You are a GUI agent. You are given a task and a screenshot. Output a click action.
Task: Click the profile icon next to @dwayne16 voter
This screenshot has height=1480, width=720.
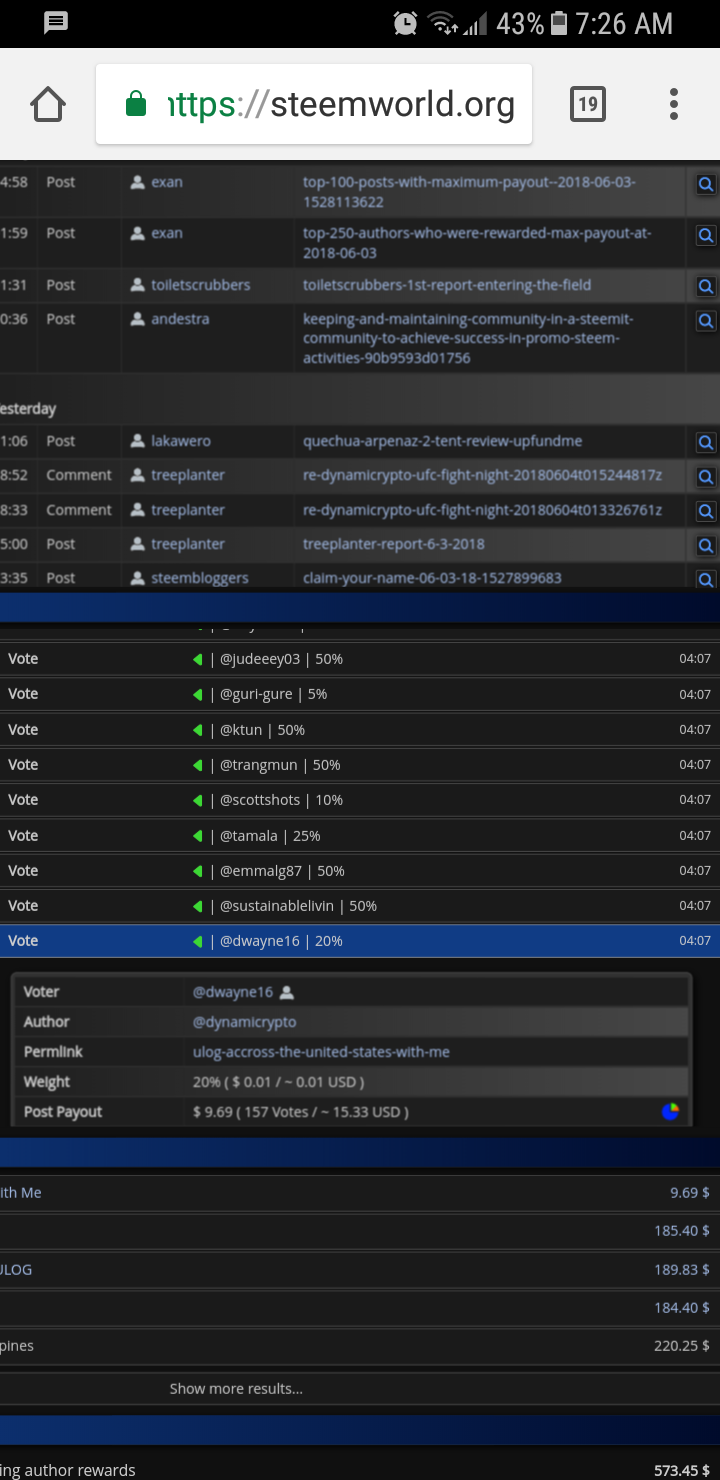click(287, 992)
